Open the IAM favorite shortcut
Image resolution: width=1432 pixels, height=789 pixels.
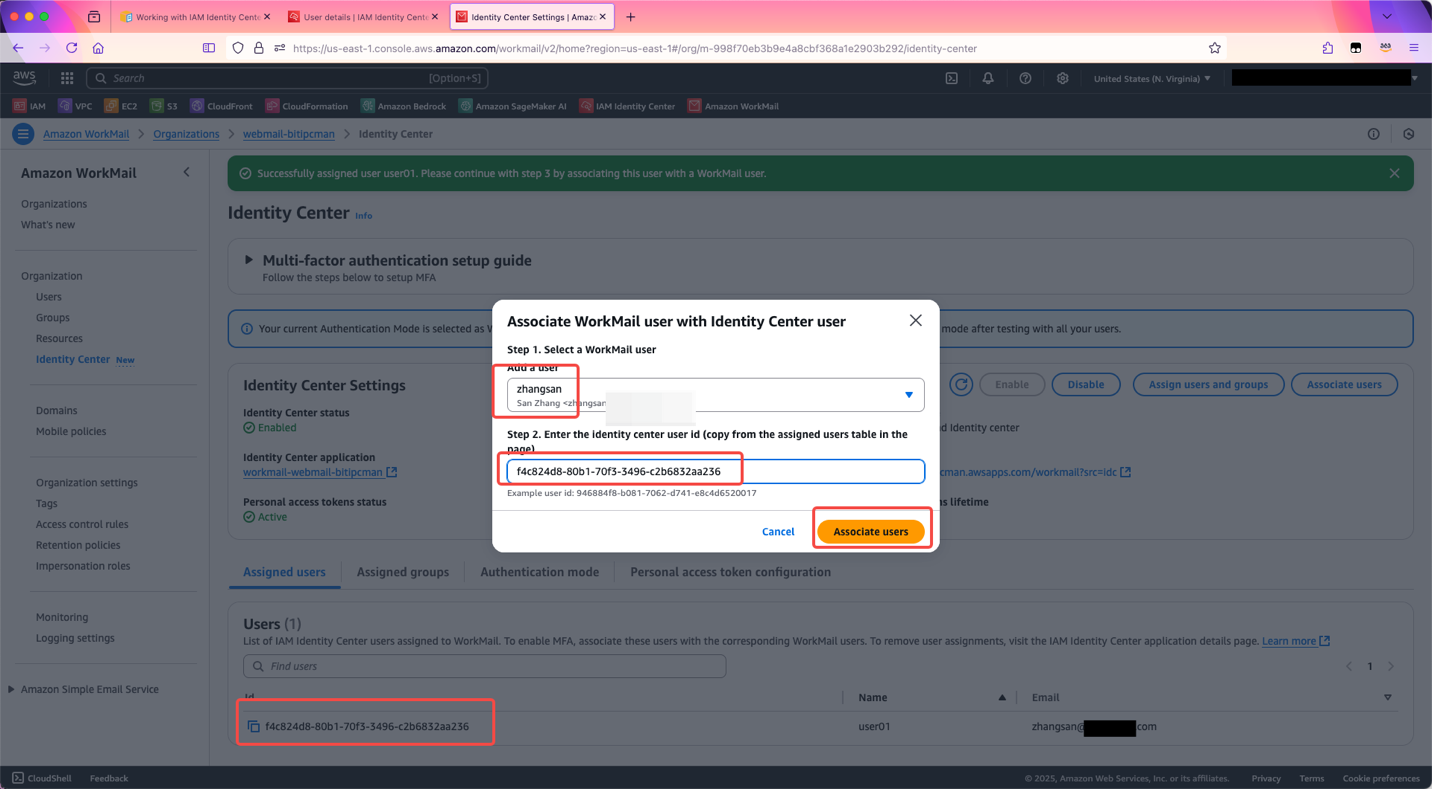30,106
